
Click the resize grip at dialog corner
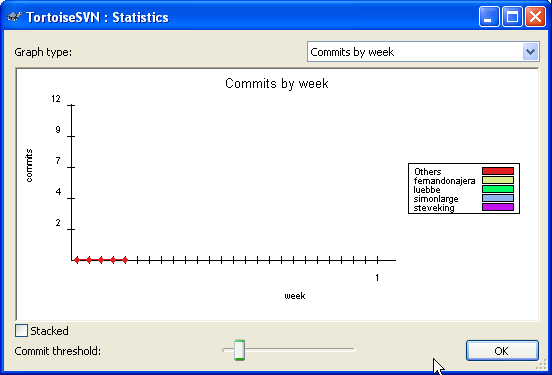coord(541,365)
